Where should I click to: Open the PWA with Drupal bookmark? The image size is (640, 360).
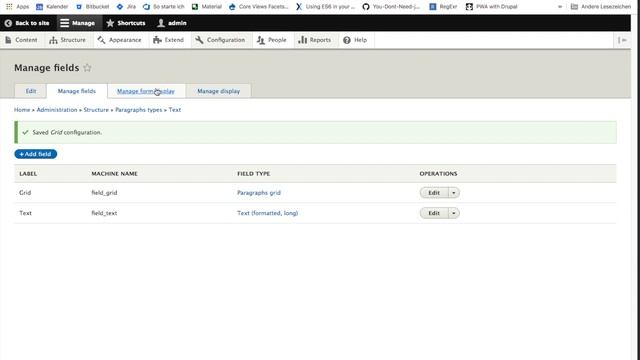[x=491, y=7]
